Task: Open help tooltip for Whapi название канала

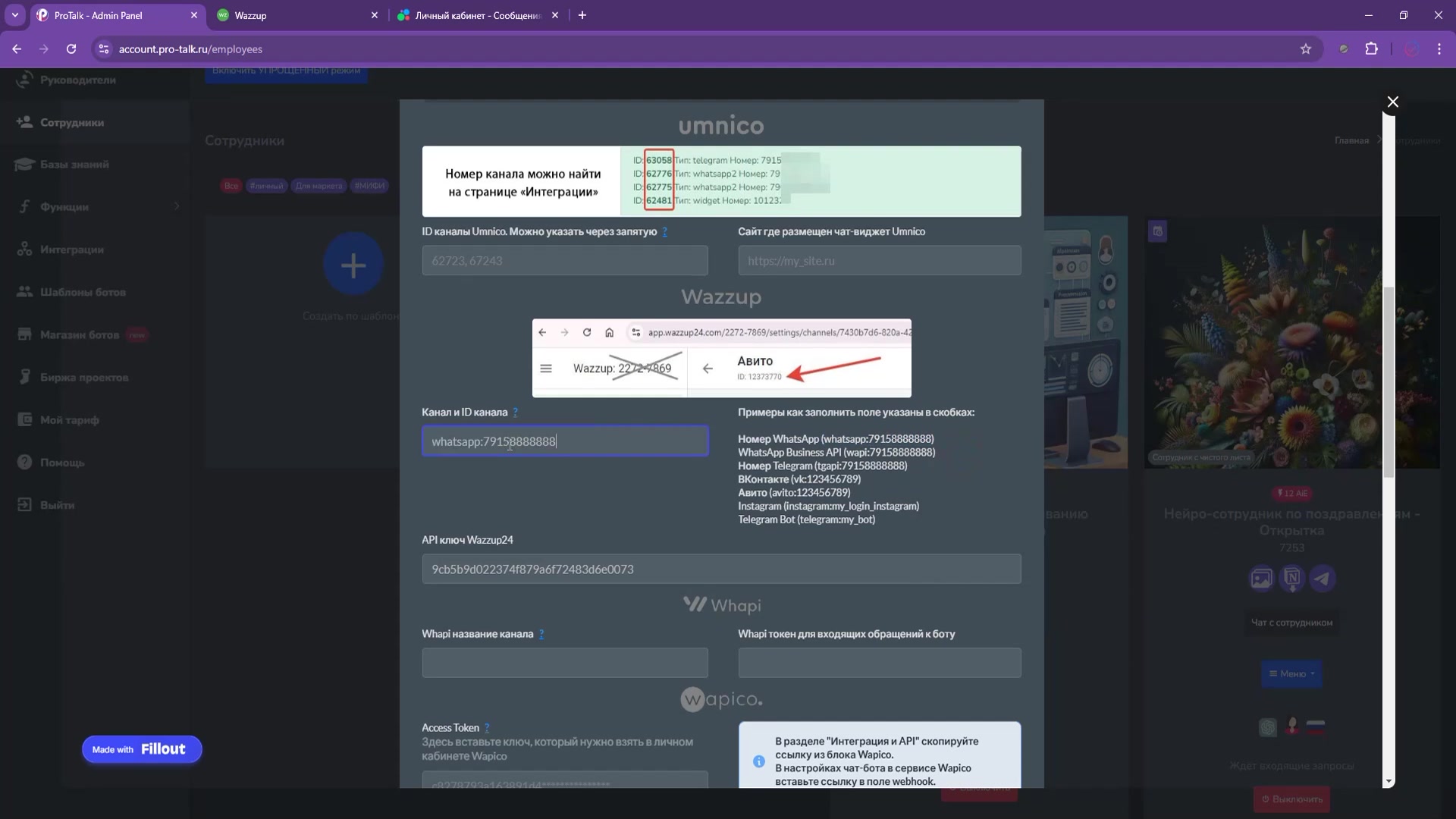Action: (541, 635)
